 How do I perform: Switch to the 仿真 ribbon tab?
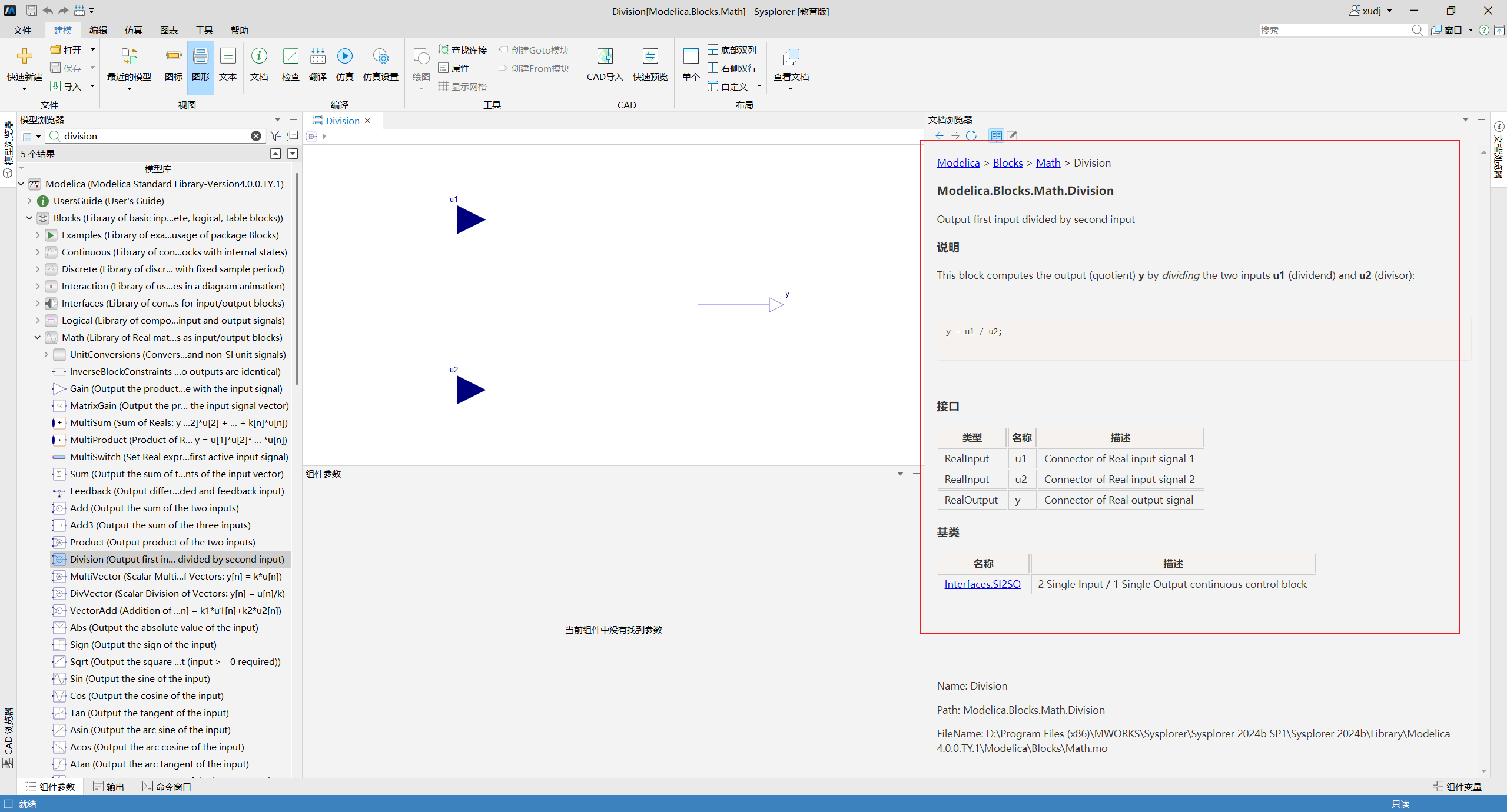(134, 30)
